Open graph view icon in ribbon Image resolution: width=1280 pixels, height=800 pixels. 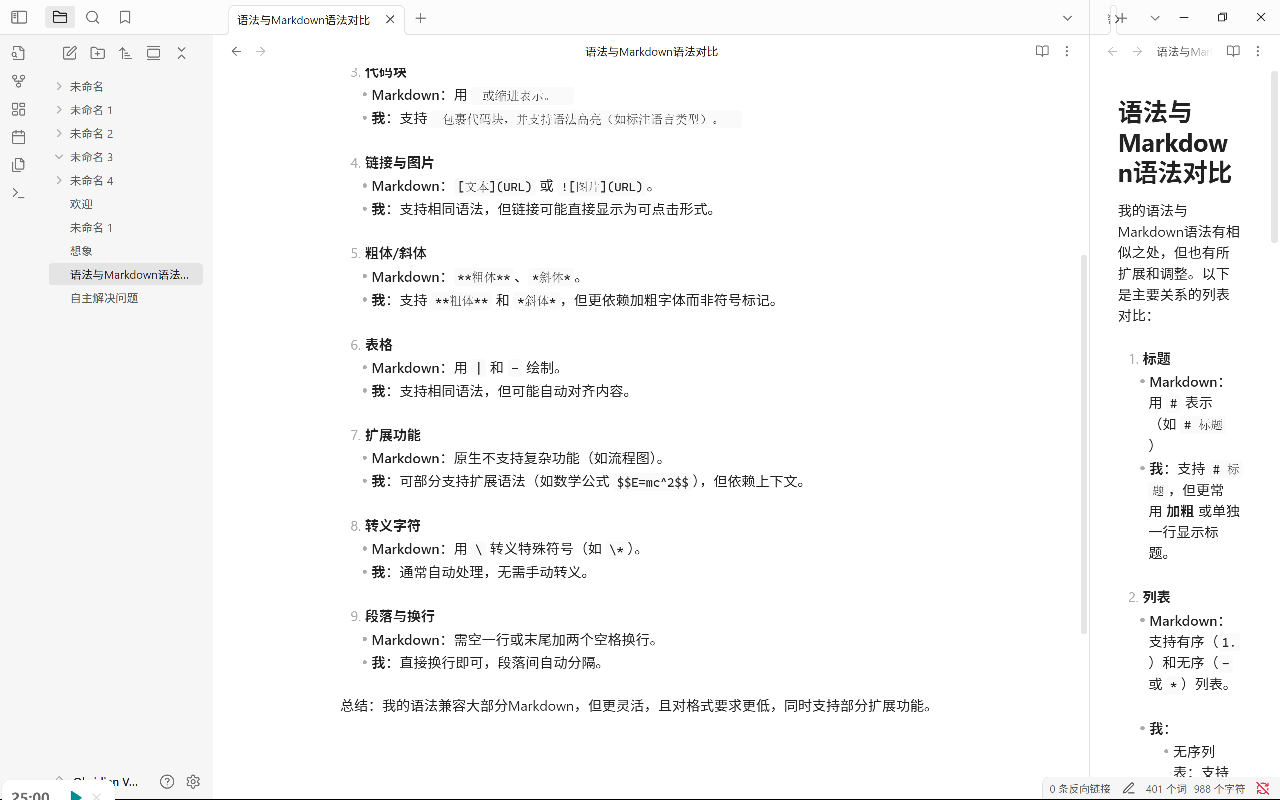click(19, 82)
